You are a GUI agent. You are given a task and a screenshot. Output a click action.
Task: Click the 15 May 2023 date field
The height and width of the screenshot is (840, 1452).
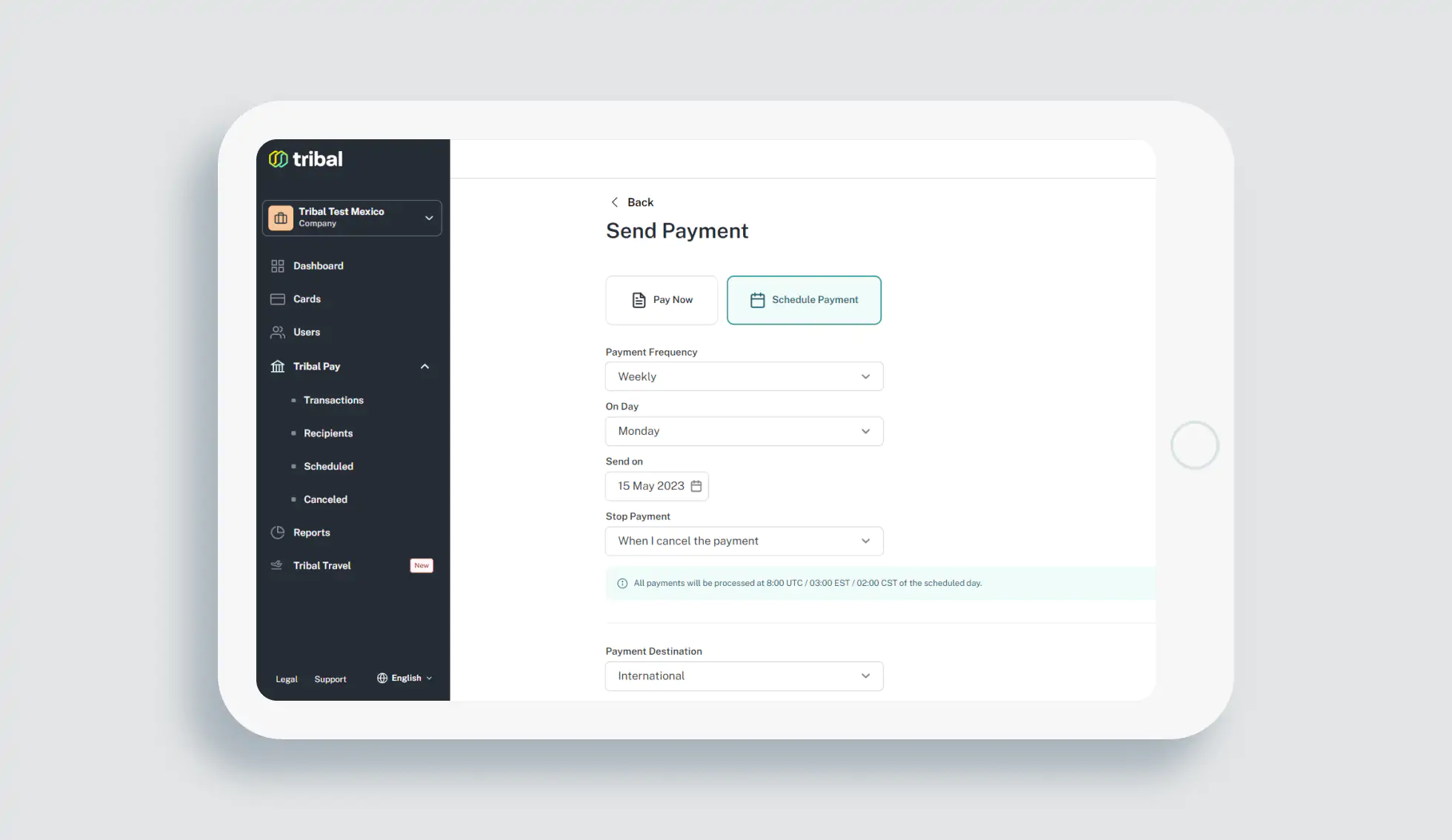(x=657, y=486)
